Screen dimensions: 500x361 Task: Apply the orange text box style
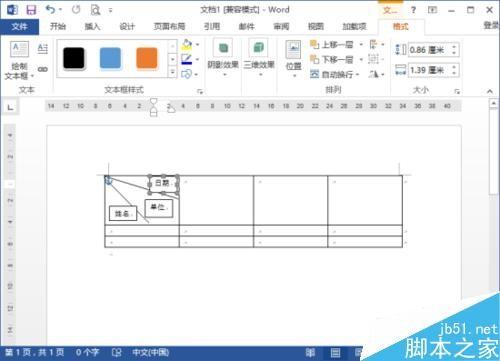click(x=147, y=58)
